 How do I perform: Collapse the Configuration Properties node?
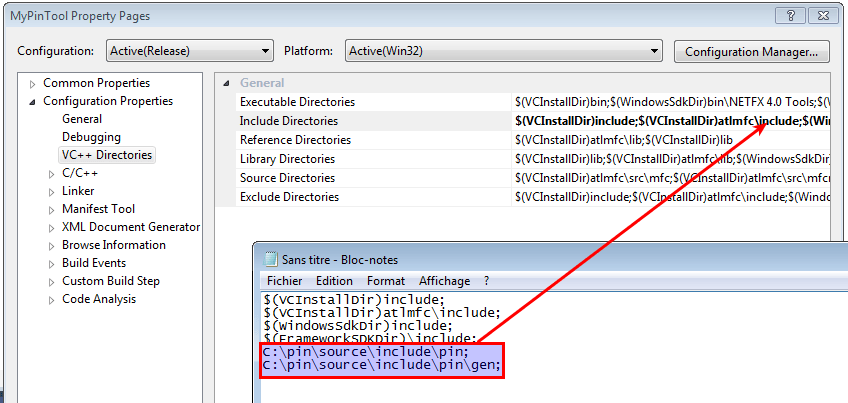(33, 102)
